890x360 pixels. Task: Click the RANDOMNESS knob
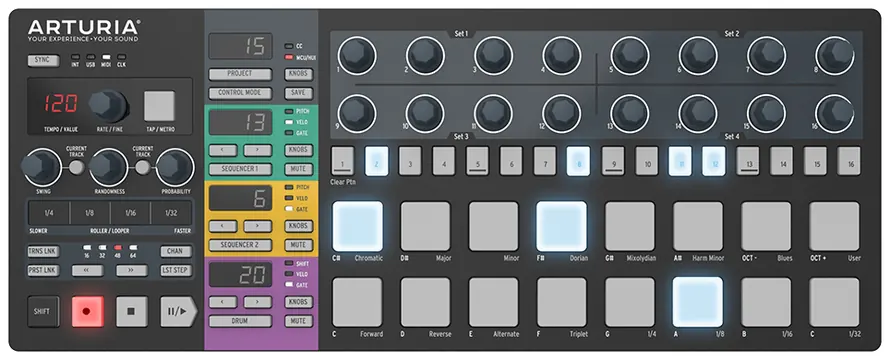coord(108,167)
